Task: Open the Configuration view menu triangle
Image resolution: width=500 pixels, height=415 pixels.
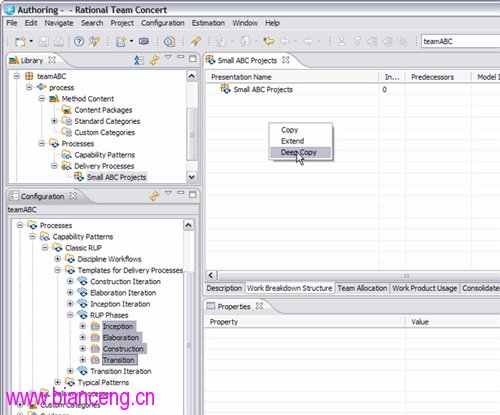Action: [168, 193]
